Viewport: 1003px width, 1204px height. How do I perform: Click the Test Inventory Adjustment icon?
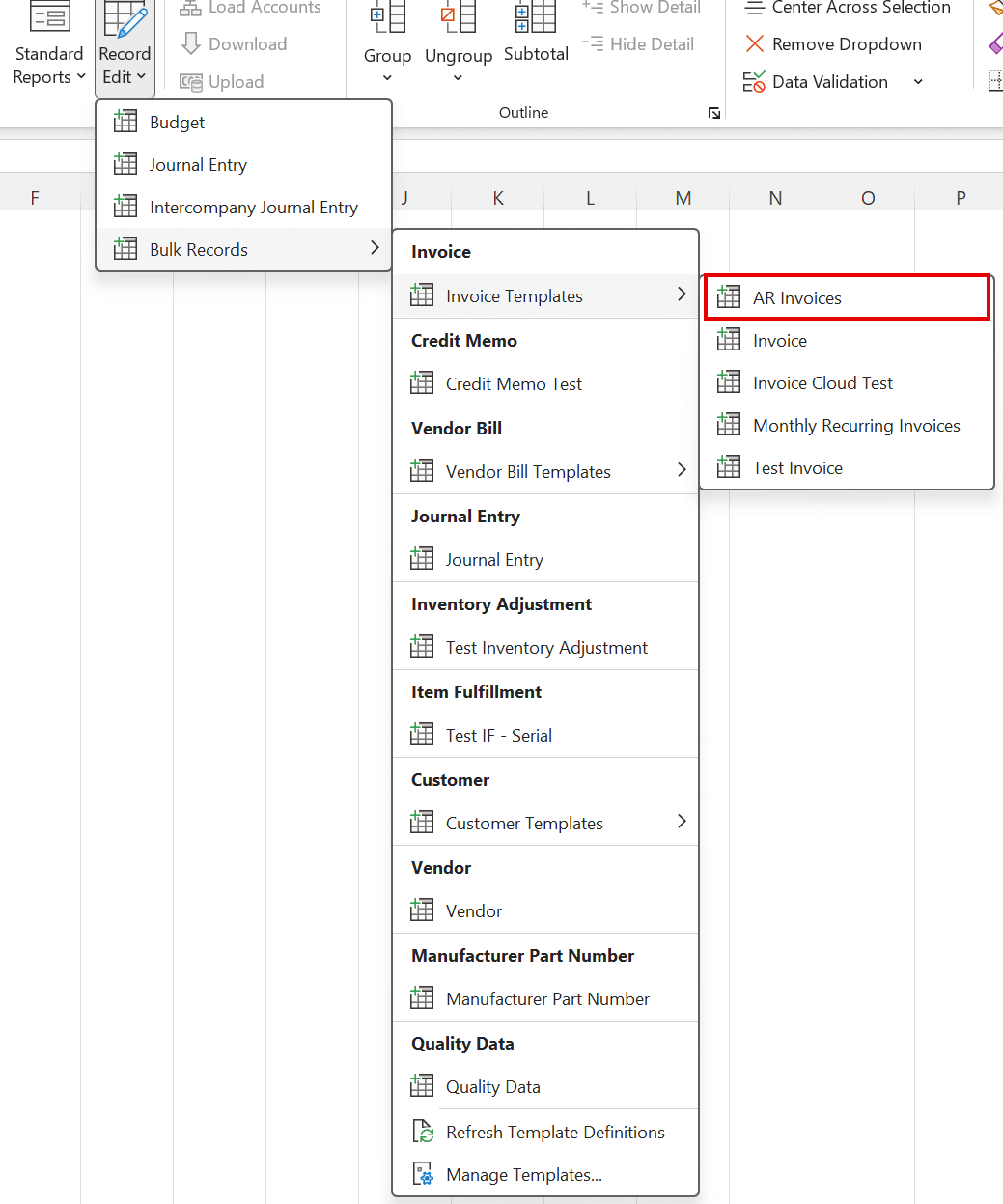(422, 646)
